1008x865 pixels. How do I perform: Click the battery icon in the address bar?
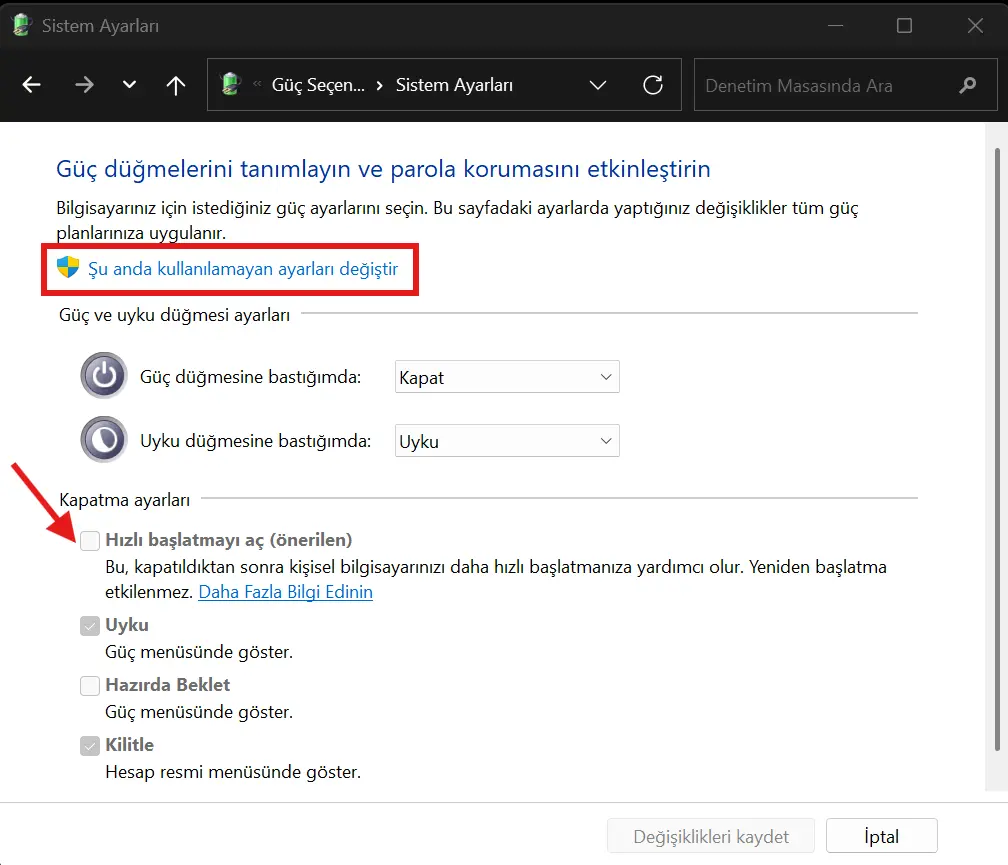click(x=230, y=84)
